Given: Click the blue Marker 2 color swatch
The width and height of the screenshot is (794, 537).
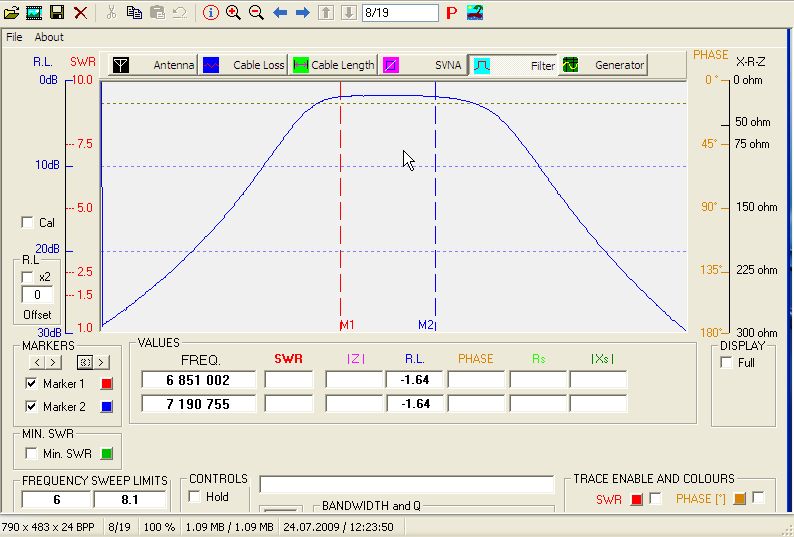Looking at the screenshot, I should (108, 407).
